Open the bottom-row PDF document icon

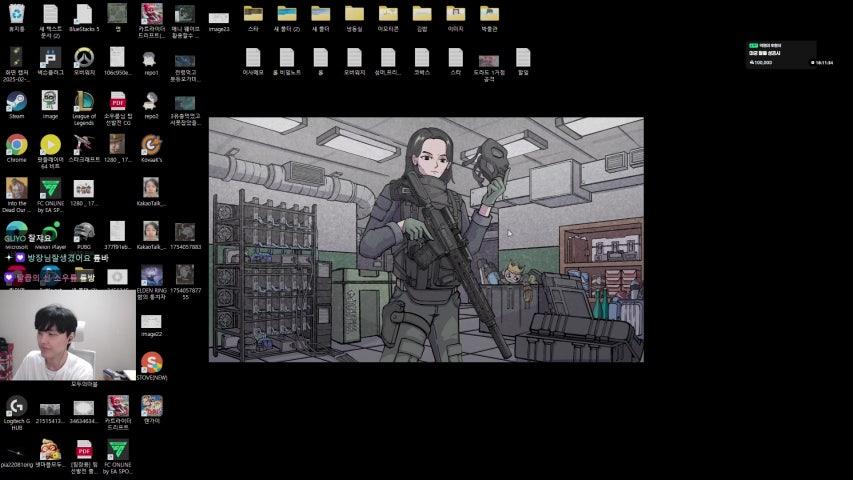pyautogui.click(x=84, y=456)
